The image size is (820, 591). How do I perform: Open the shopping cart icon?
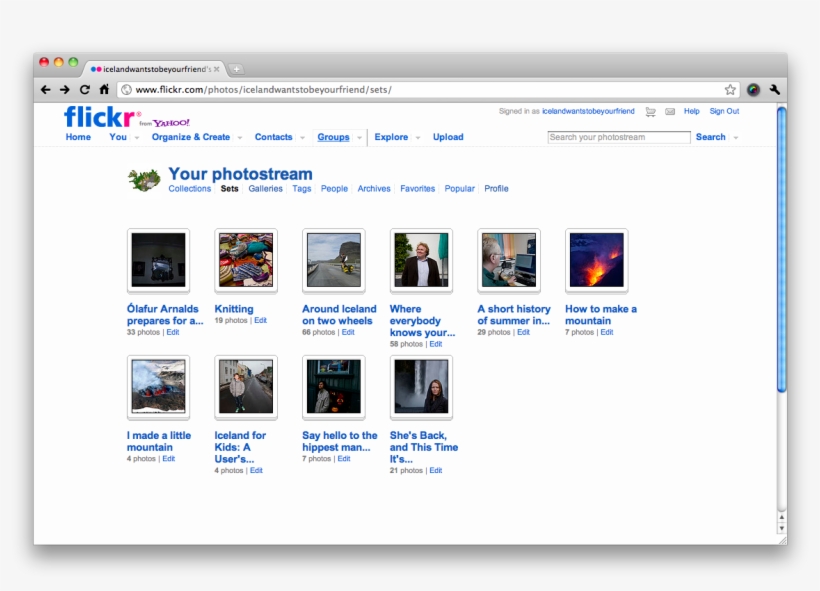[x=650, y=111]
